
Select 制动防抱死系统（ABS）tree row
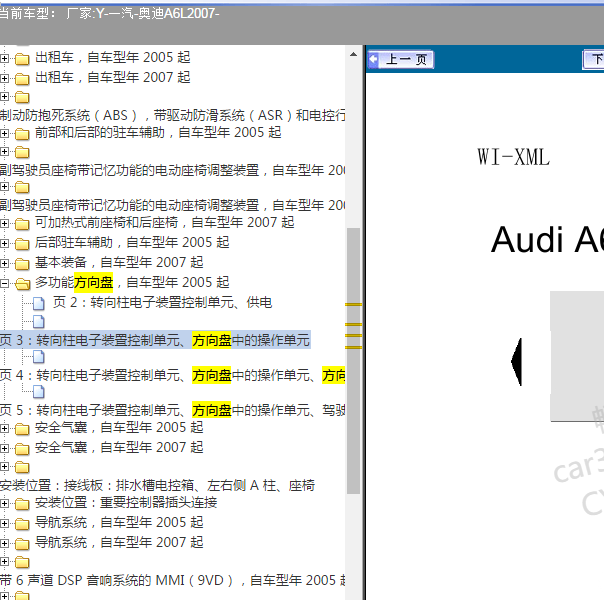tap(172, 115)
